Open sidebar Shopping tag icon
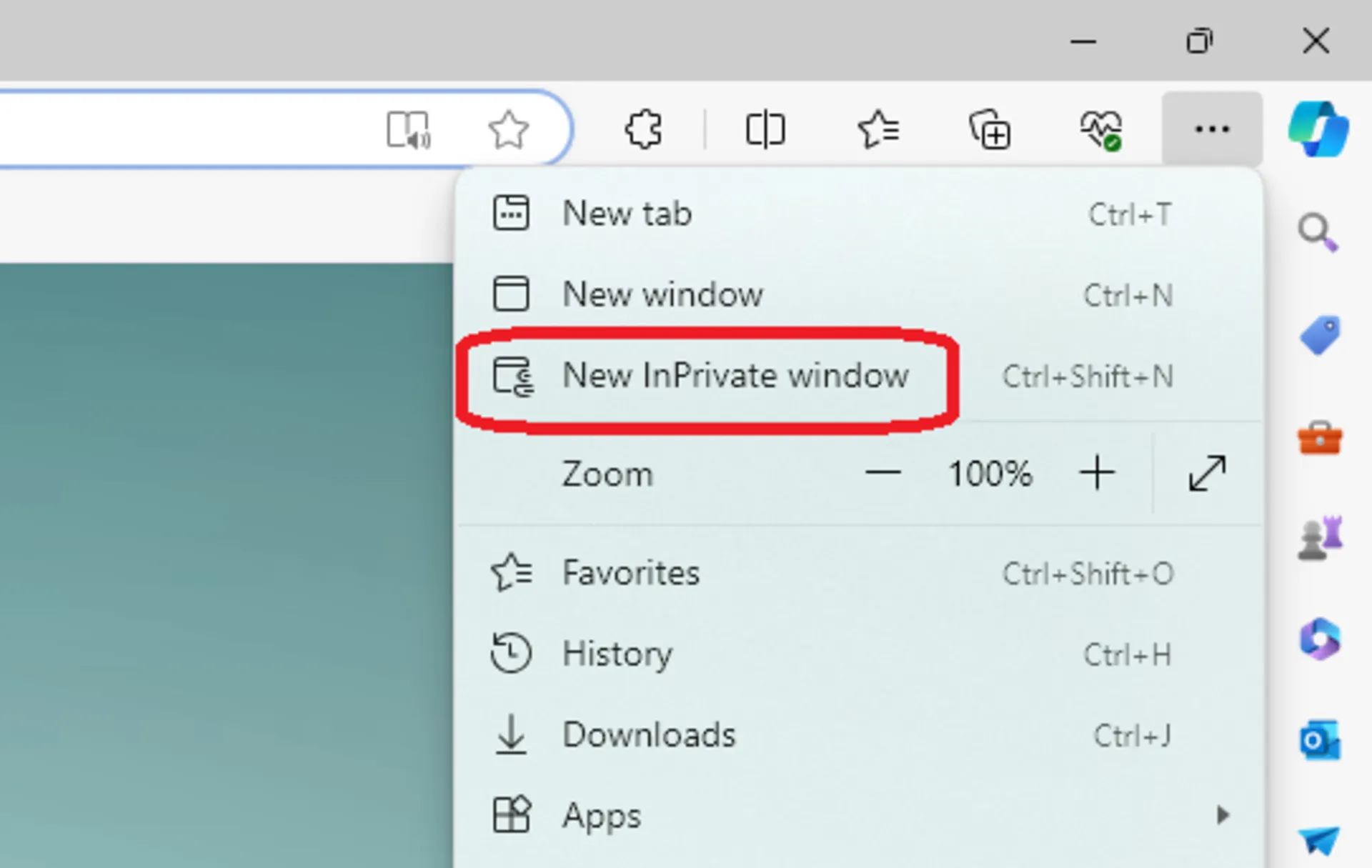This screenshot has height=868, width=1372. click(1320, 335)
